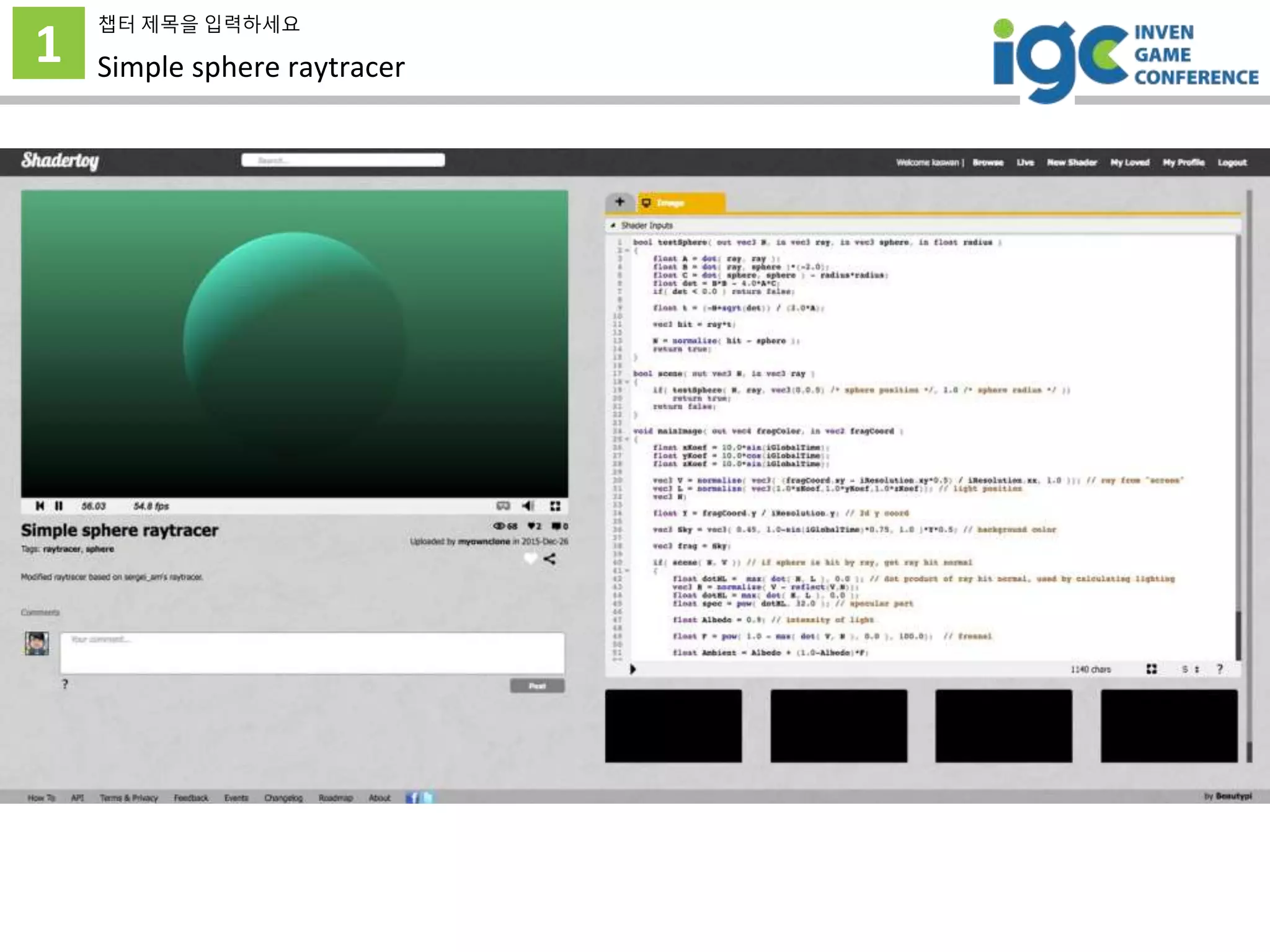Click the user avatar beside the comment box
Viewport: 1270px width, 952px height.
coord(37,643)
